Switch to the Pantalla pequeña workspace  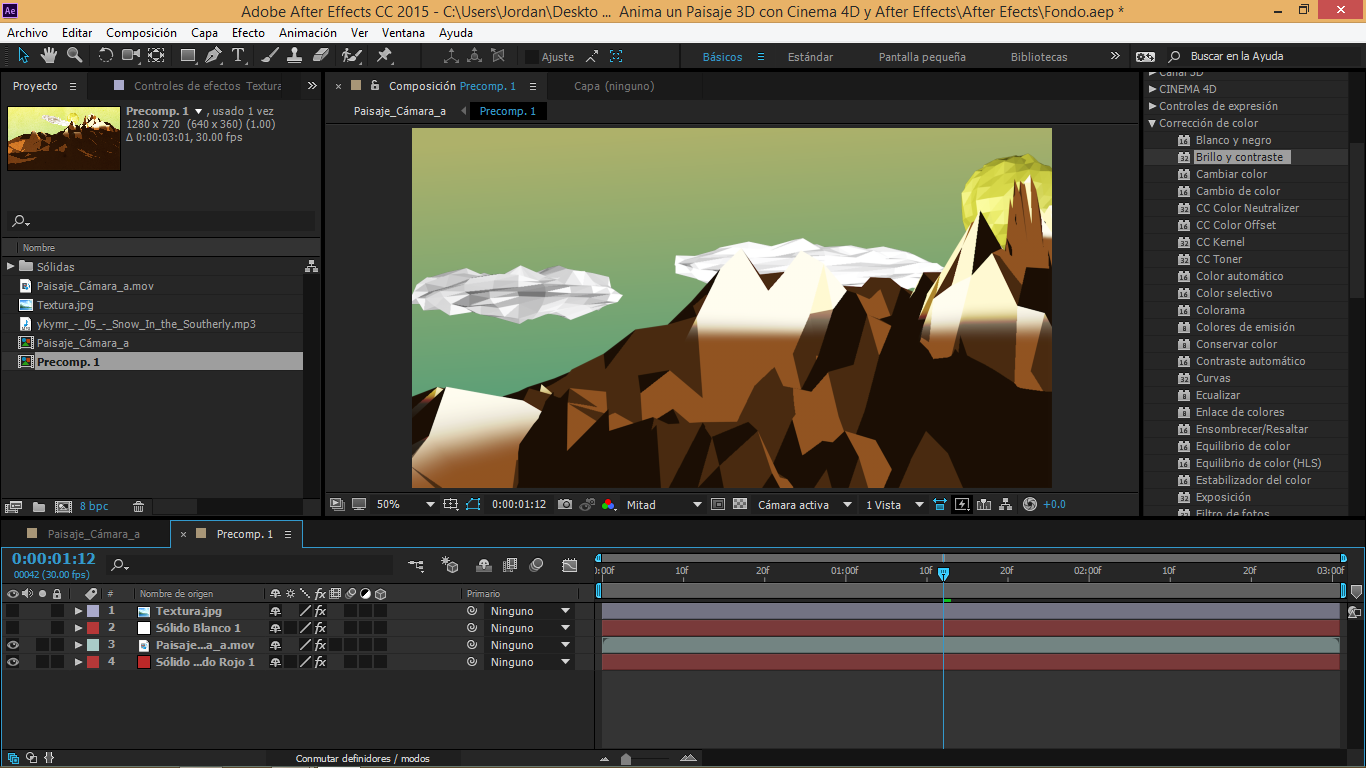922,57
